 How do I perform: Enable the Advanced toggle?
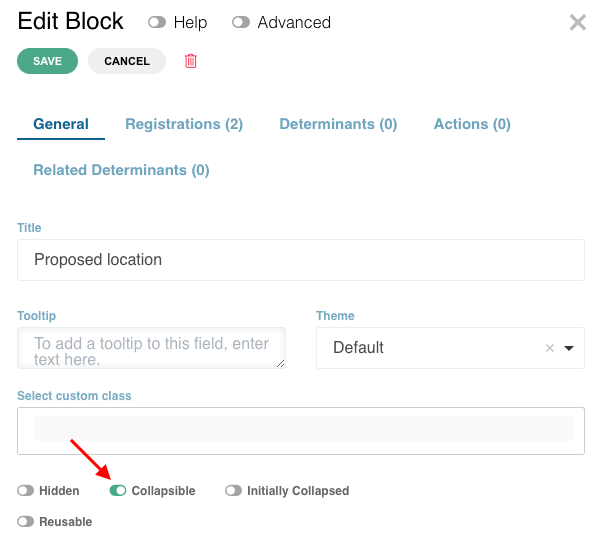[241, 22]
